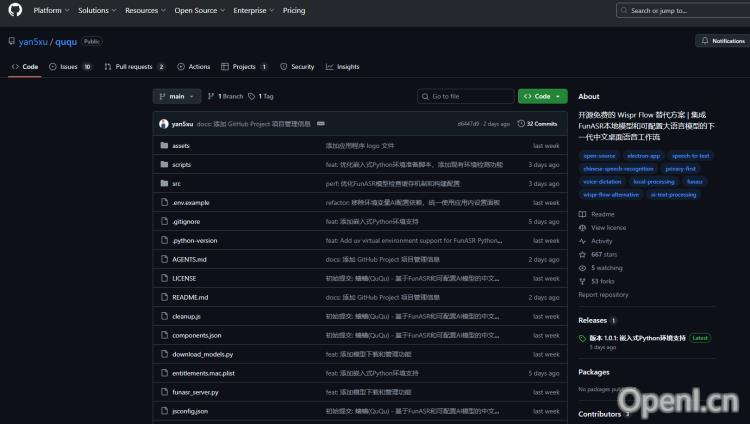The height and width of the screenshot is (424, 750).
Task: Switch to the Pull requests tab
Action: click(133, 67)
